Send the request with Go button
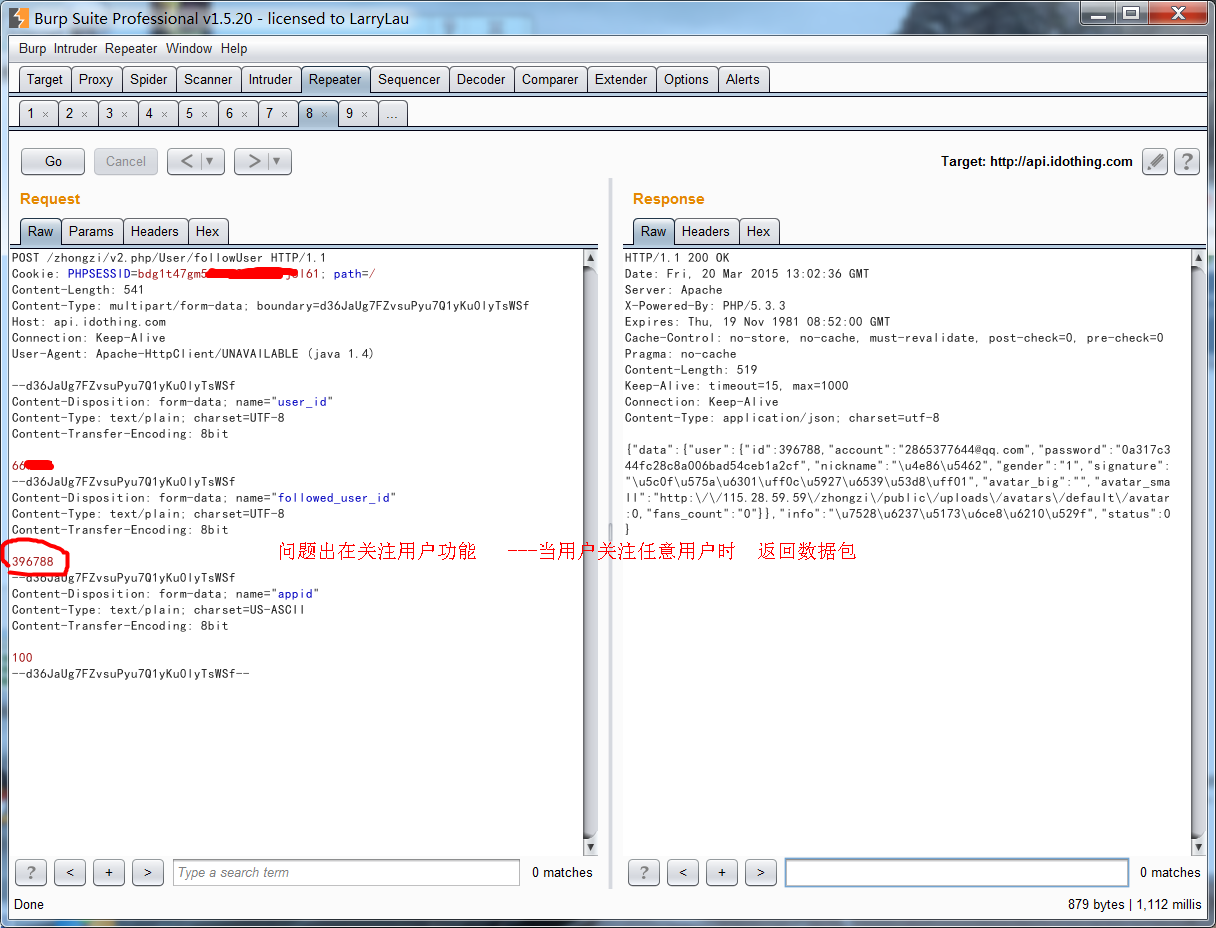1216x928 pixels. [54, 161]
